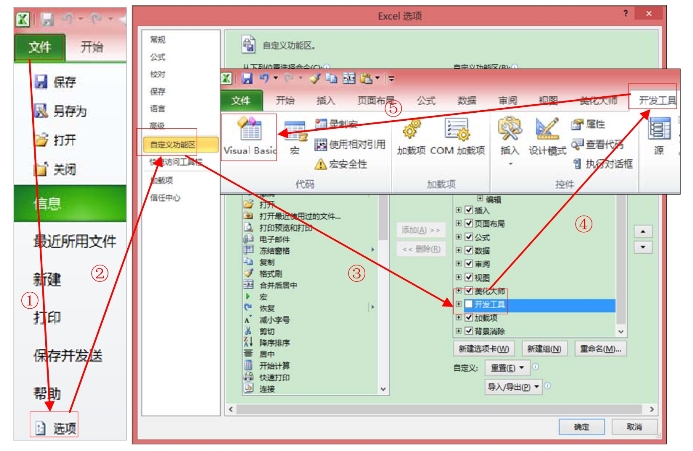Click the 源 source icon
The image size is (693, 451).
tap(659, 129)
